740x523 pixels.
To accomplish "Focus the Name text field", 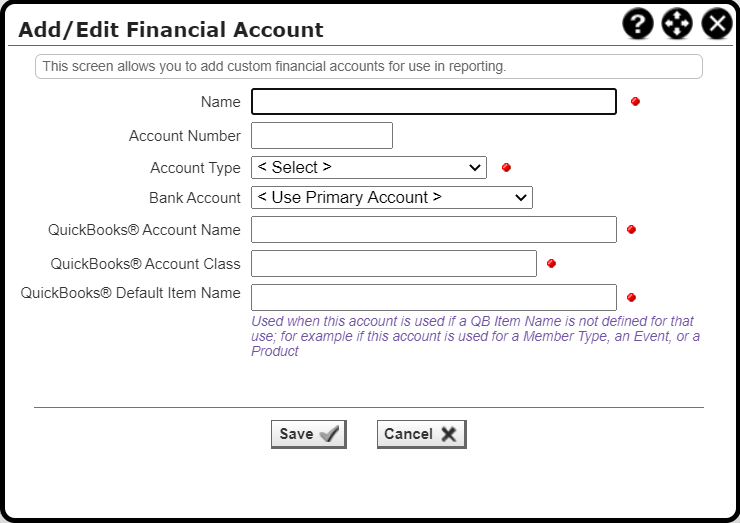I will coord(433,102).
